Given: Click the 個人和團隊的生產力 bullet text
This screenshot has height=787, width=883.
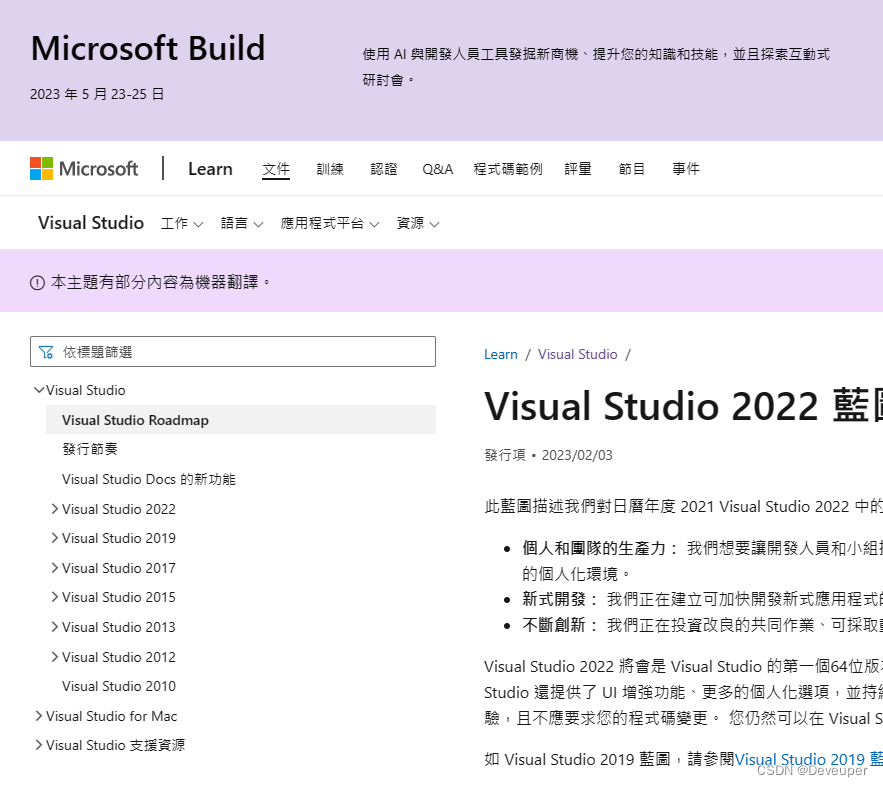Looking at the screenshot, I should tap(600, 548).
